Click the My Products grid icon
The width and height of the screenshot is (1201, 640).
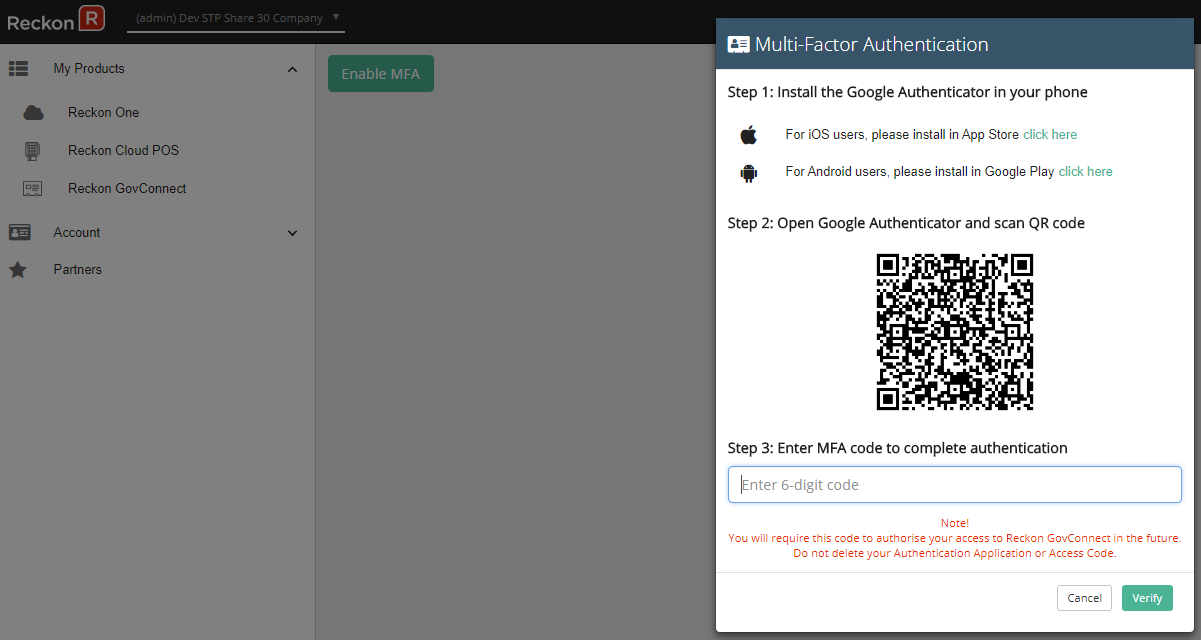point(18,69)
